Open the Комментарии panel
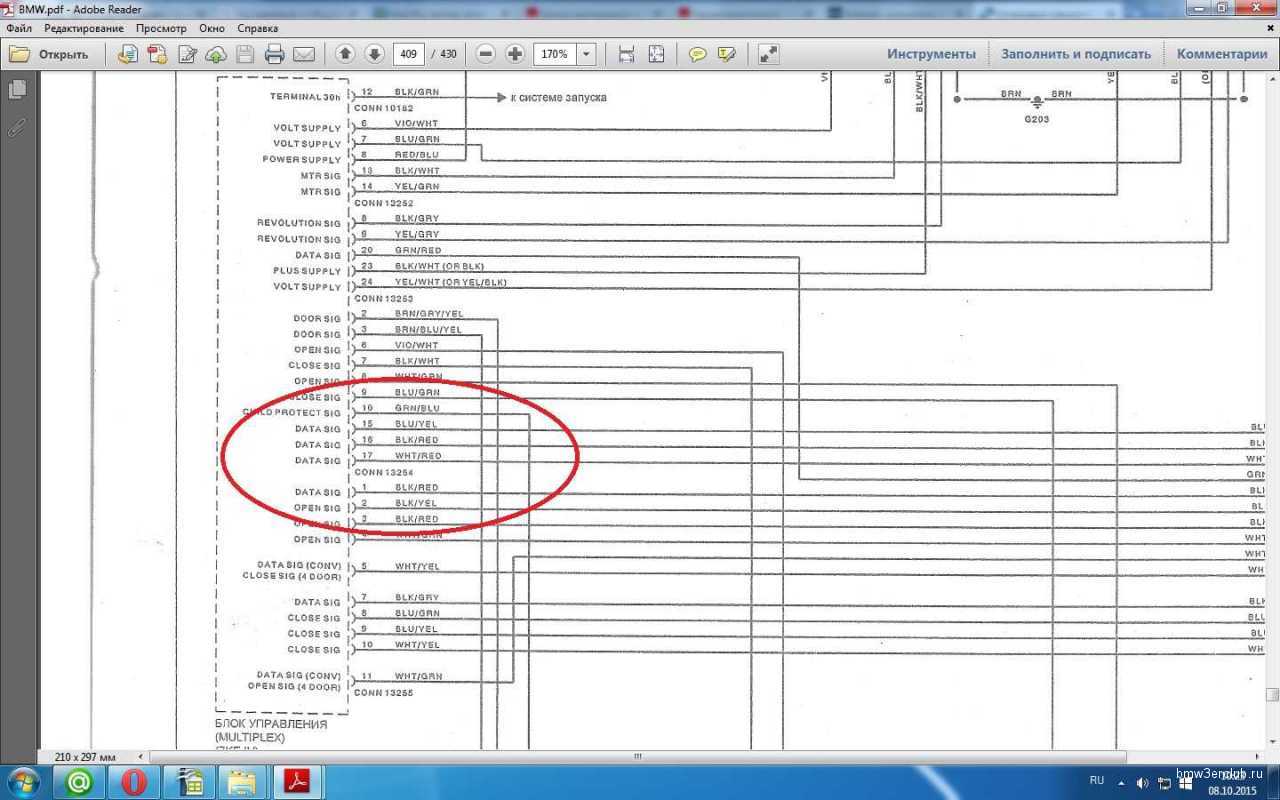This screenshot has width=1280, height=800. [1222, 54]
